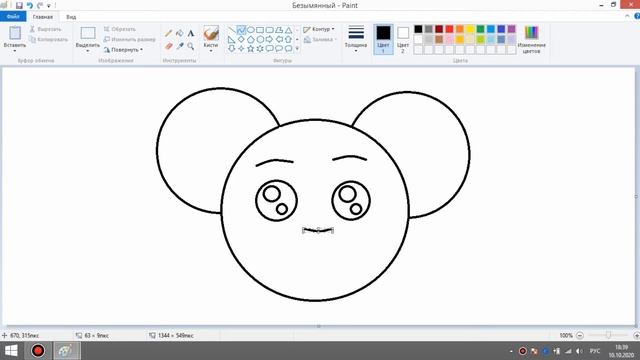
Task: Choose the Right arrow shape
Action: (x=269, y=39)
